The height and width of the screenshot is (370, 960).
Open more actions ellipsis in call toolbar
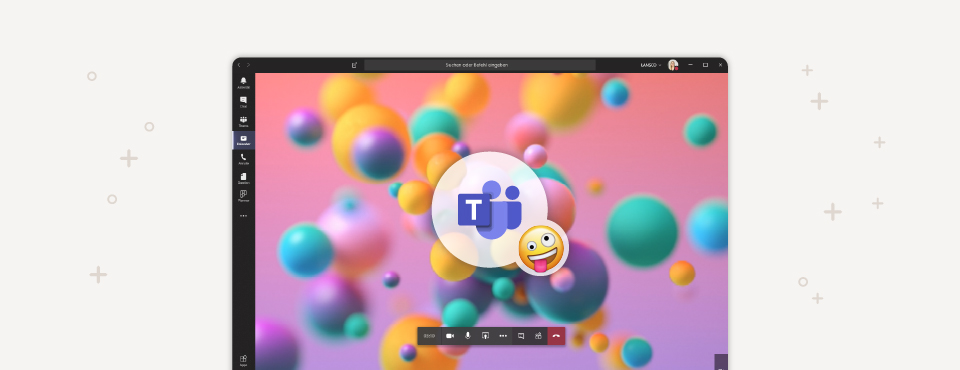click(503, 336)
